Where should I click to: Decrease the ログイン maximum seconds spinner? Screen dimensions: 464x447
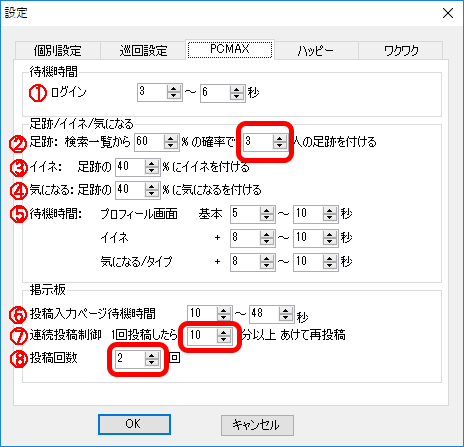coord(237,96)
